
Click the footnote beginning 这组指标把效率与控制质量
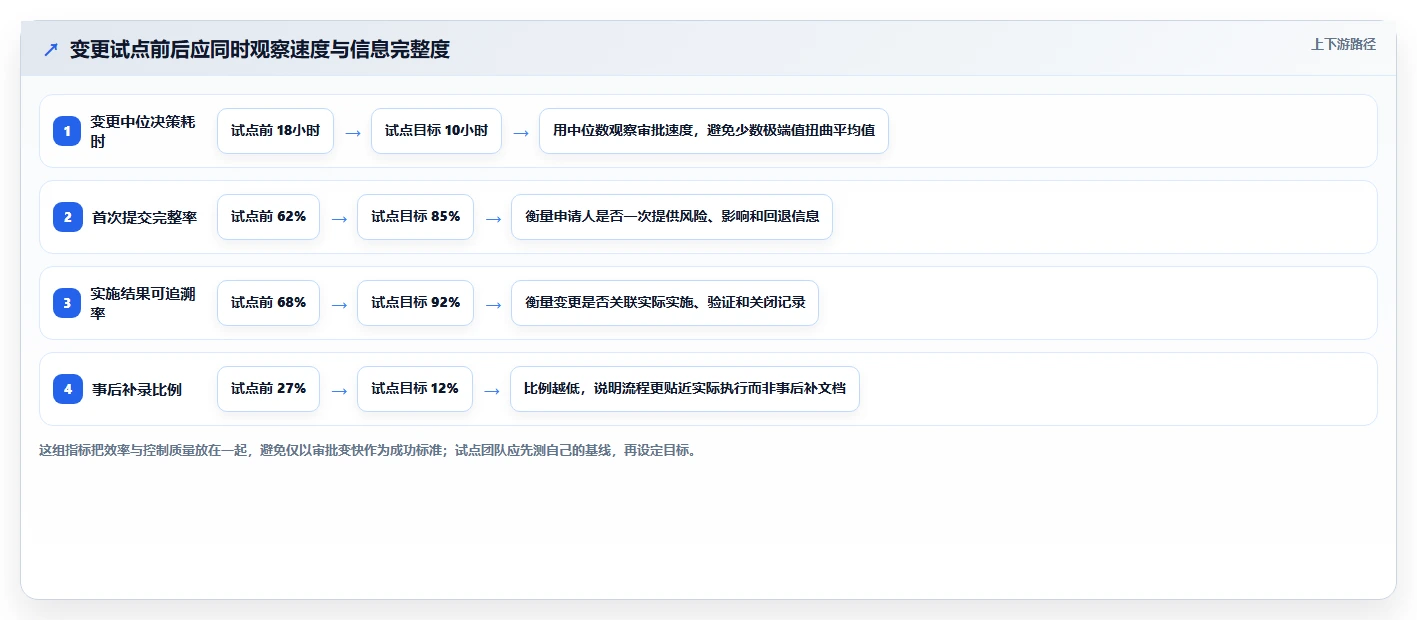click(369, 450)
